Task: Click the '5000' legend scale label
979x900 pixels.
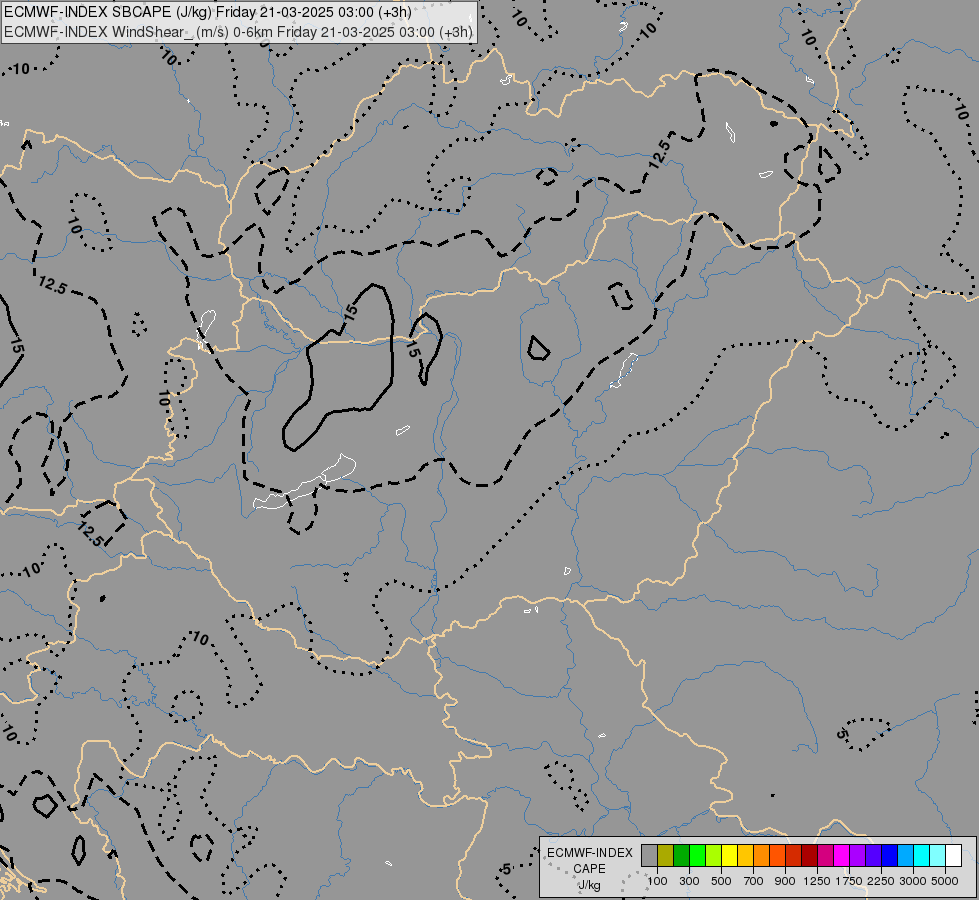Action: point(945,881)
